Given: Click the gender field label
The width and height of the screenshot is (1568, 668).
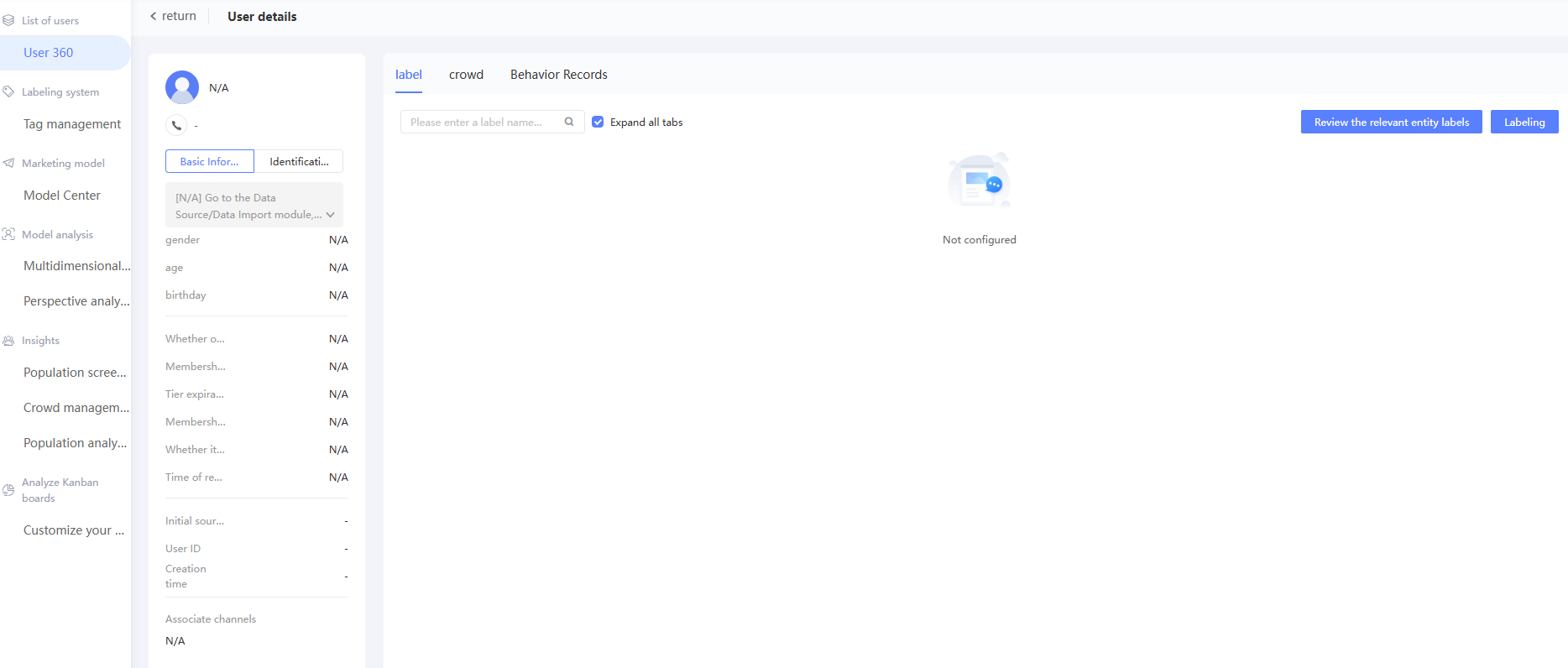Looking at the screenshot, I should [182, 240].
